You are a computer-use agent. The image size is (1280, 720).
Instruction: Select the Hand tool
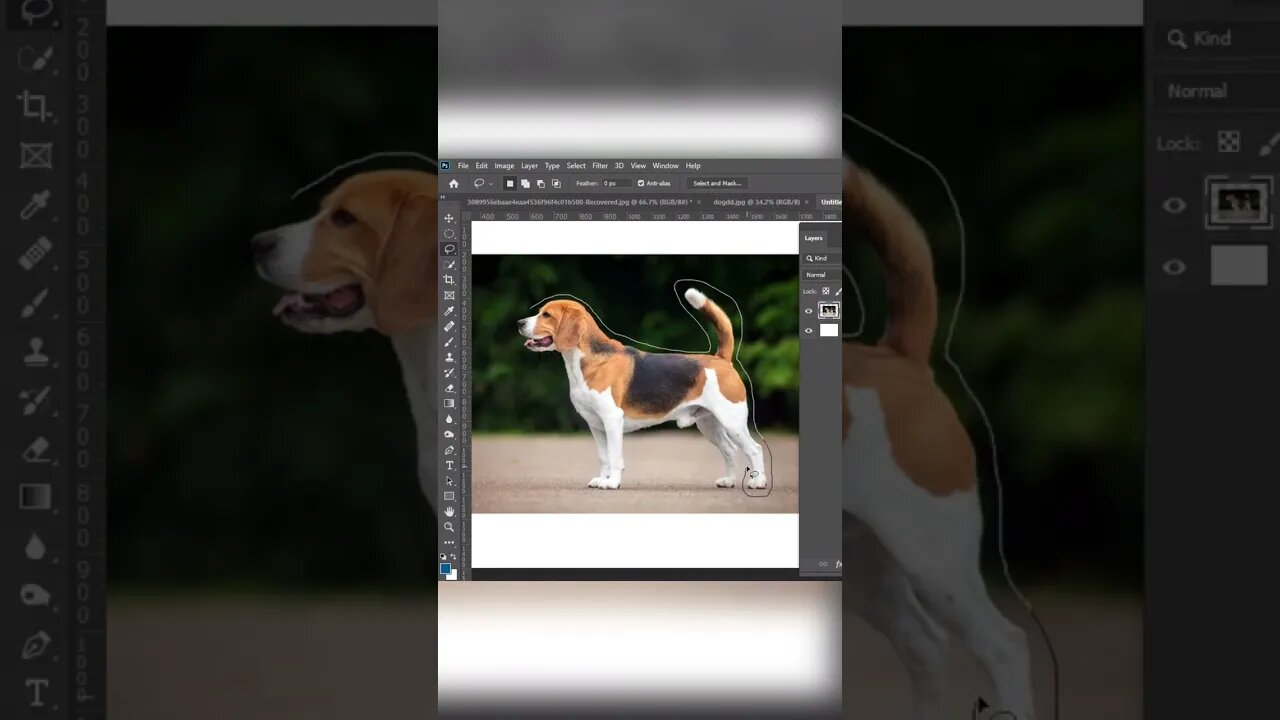coord(449,511)
